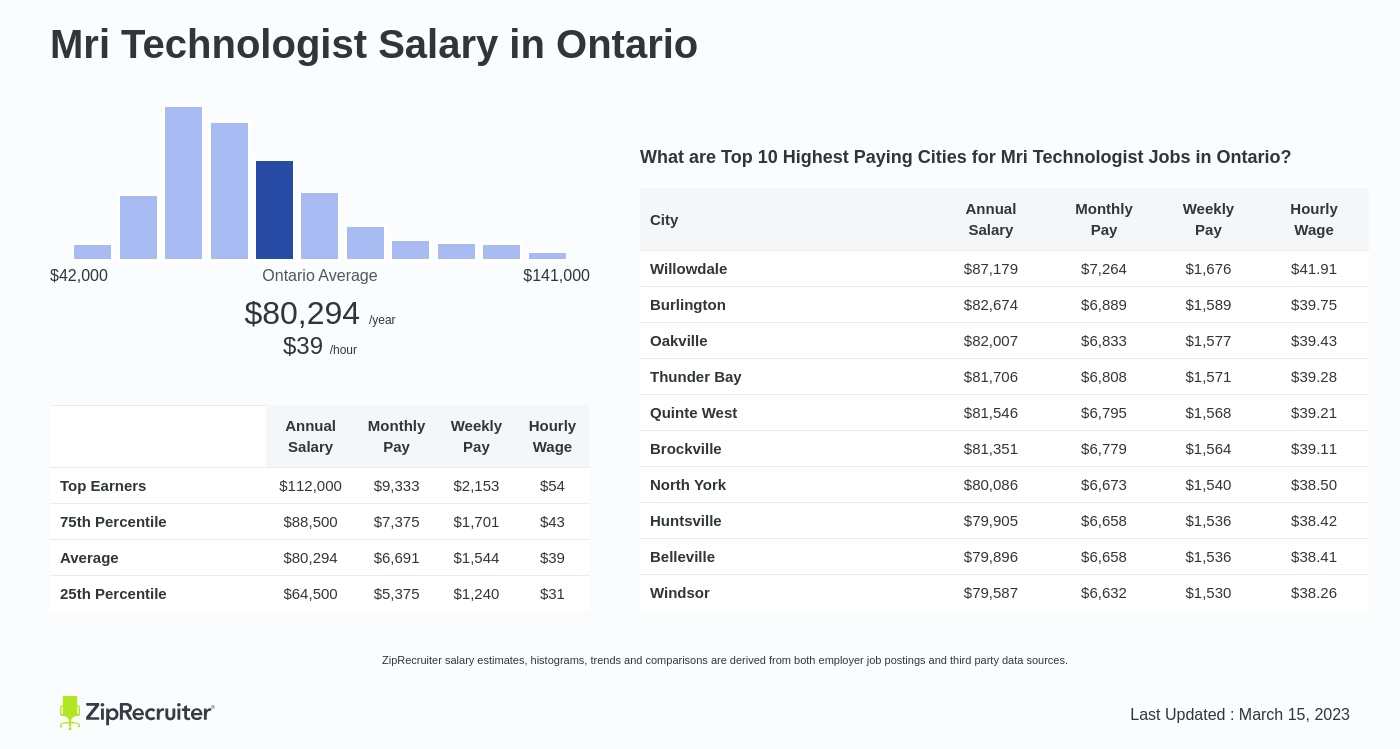Click the Oakville city name
Screen dimensions: 1400x749
coord(679,341)
